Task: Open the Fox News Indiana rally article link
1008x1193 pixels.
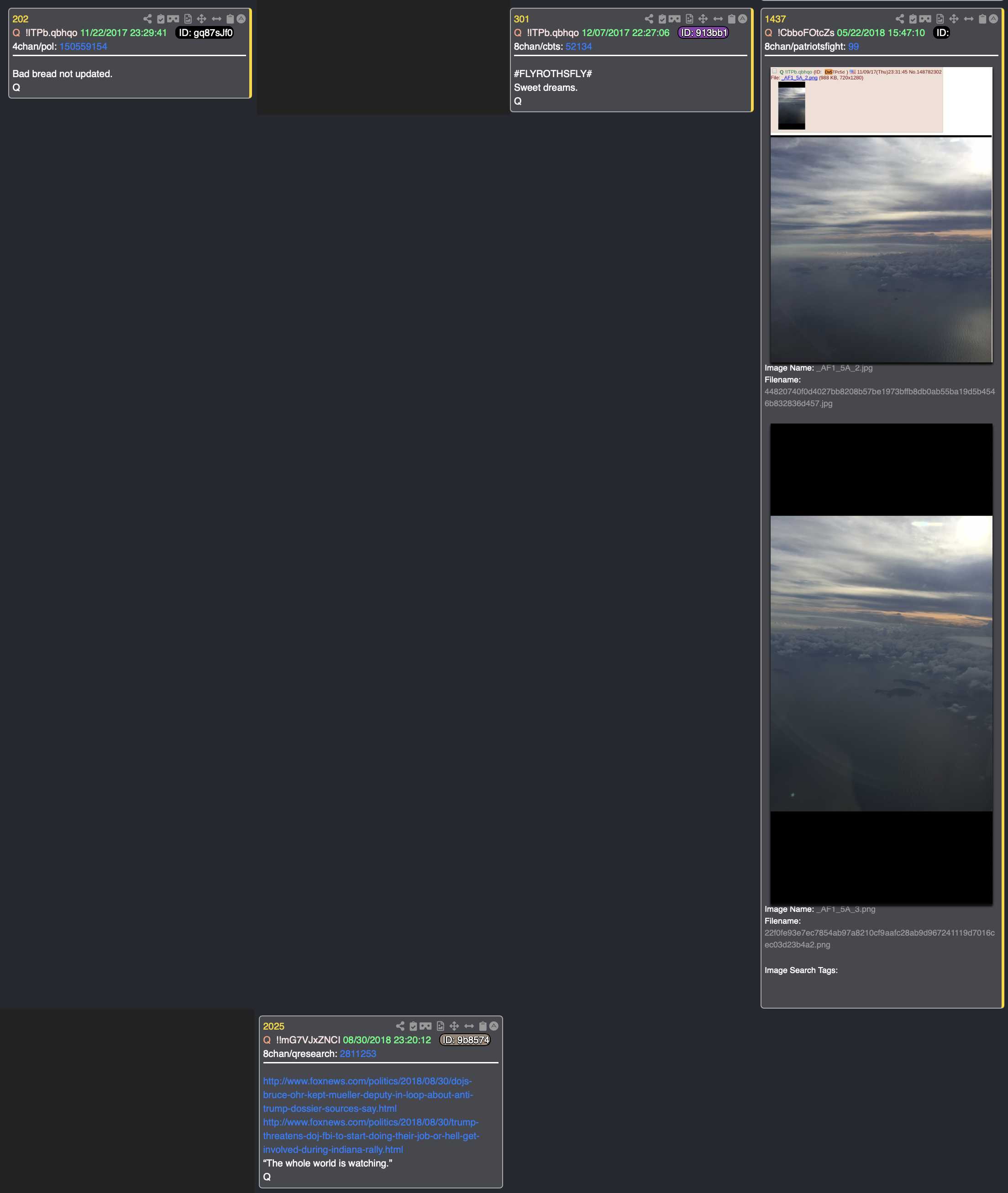Action: pyautogui.click(x=371, y=1136)
